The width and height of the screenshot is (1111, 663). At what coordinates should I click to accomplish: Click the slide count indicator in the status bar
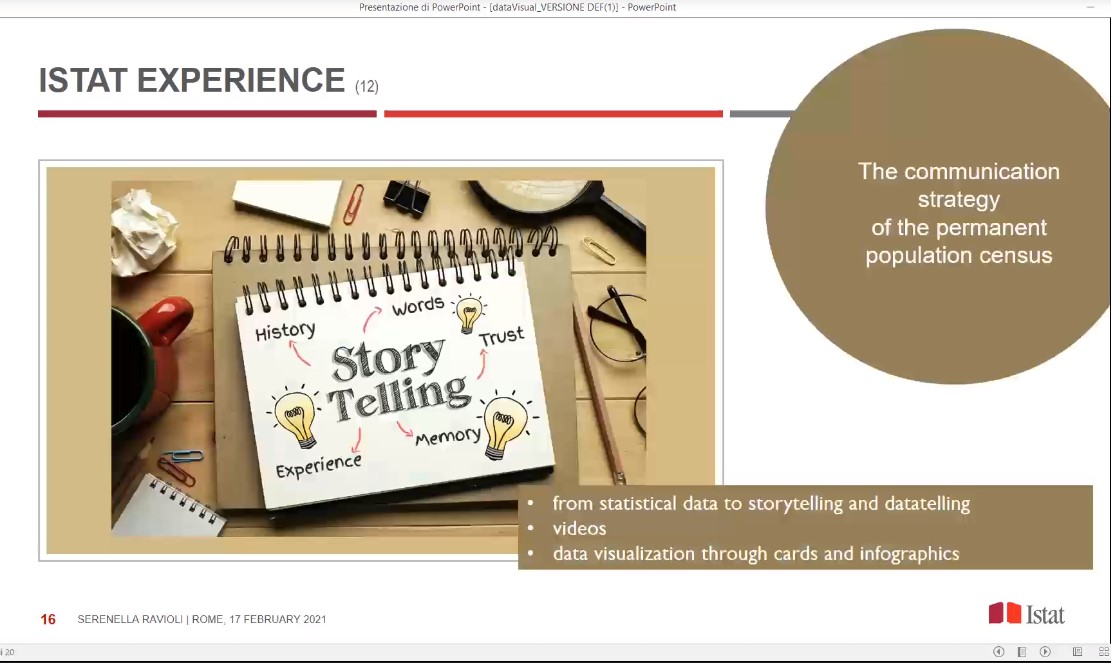pyautogui.click(x=7, y=652)
